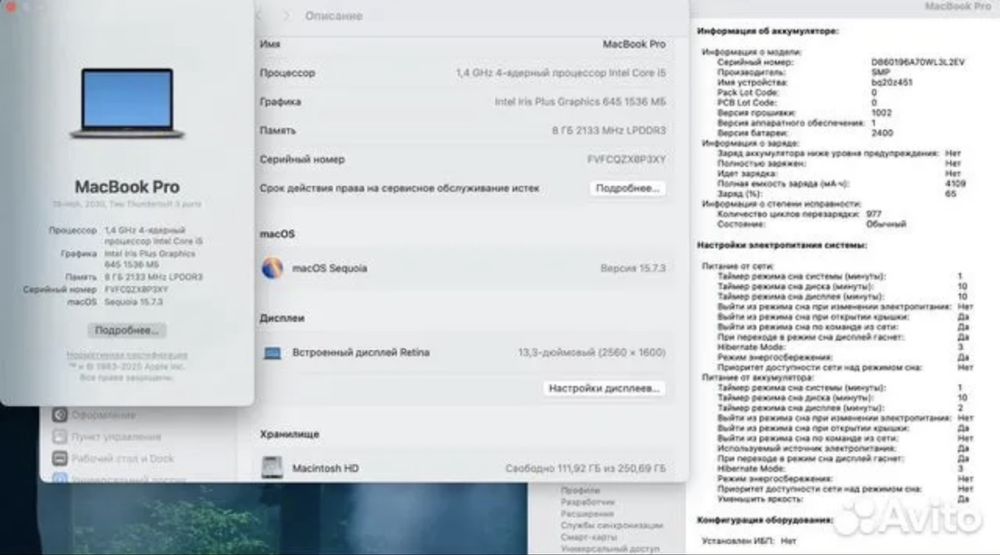Click Производитель value SMP
Image resolution: width=1000 pixels, height=555 pixels.
(x=880, y=72)
